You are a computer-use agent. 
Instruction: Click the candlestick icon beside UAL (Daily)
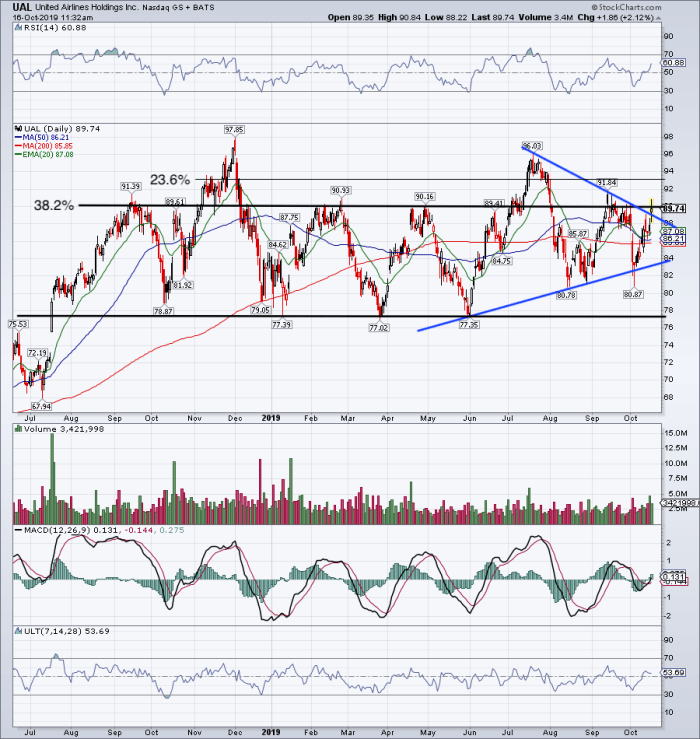pyautogui.click(x=18, y=129)
